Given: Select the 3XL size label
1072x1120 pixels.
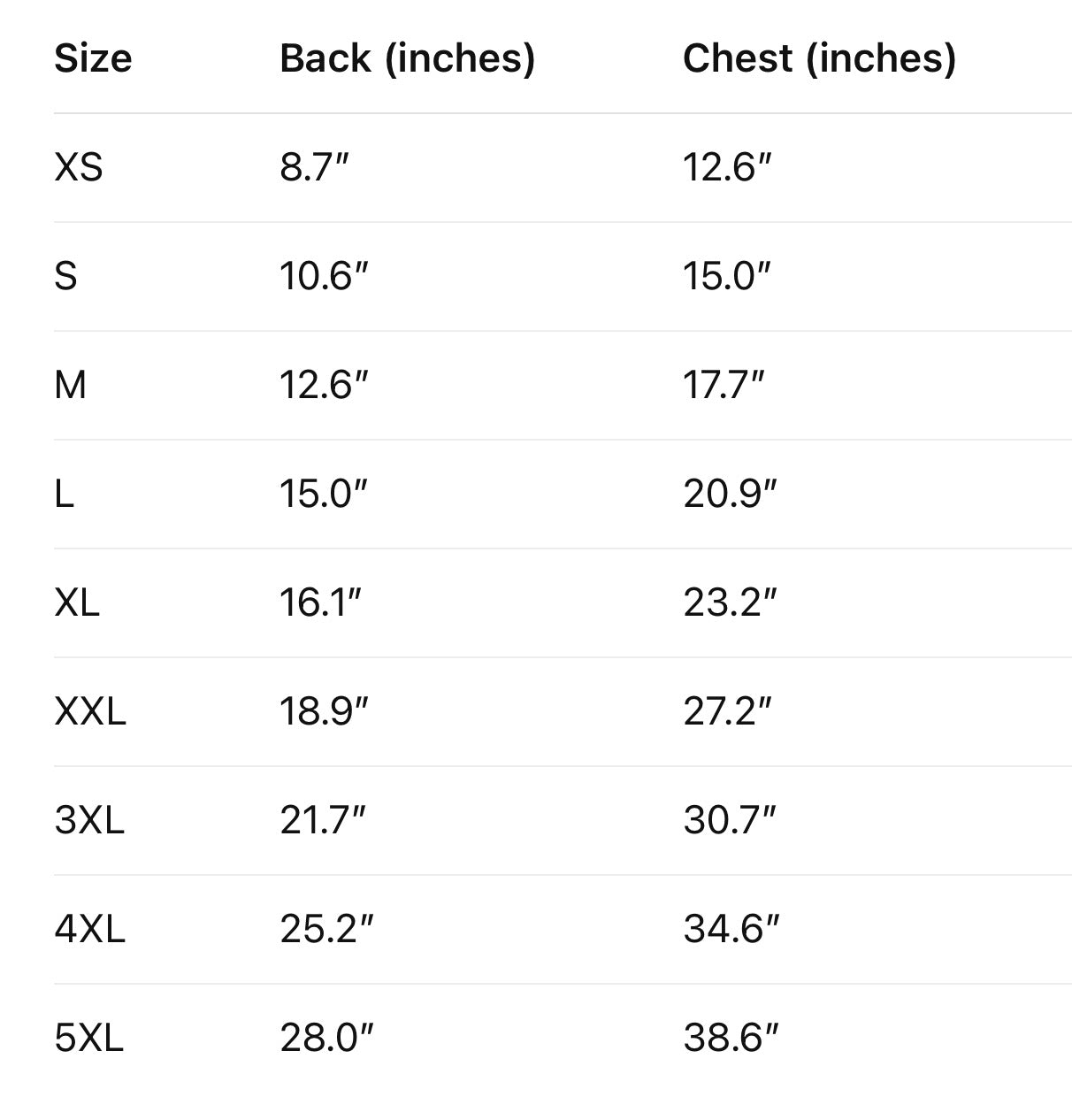Looking at the screenshot, I should [89, 820].
